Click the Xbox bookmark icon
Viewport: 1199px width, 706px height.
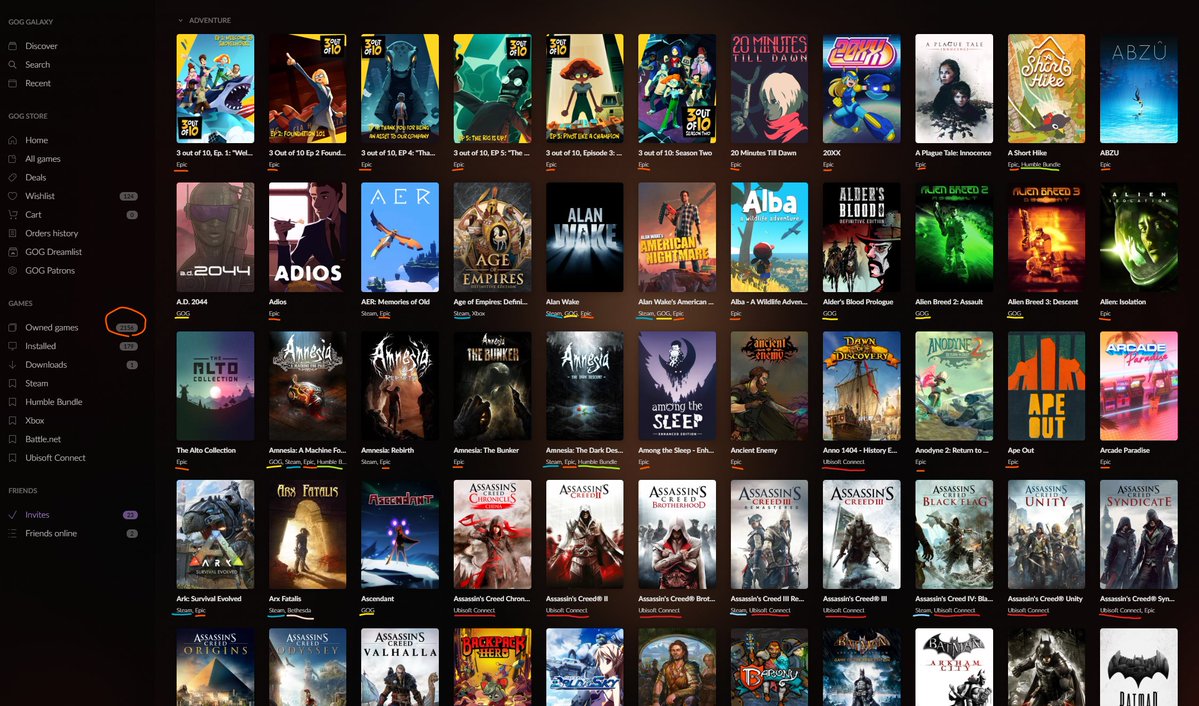point(12,421)
